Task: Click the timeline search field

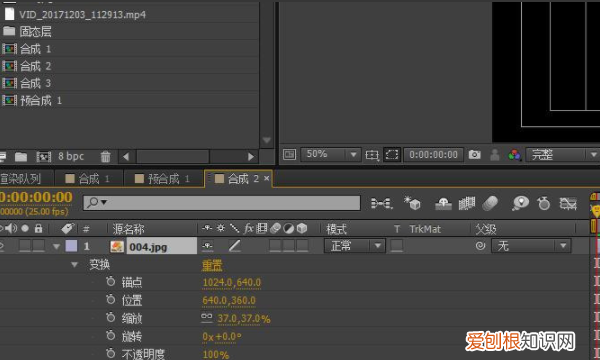Action: (222, 203)
